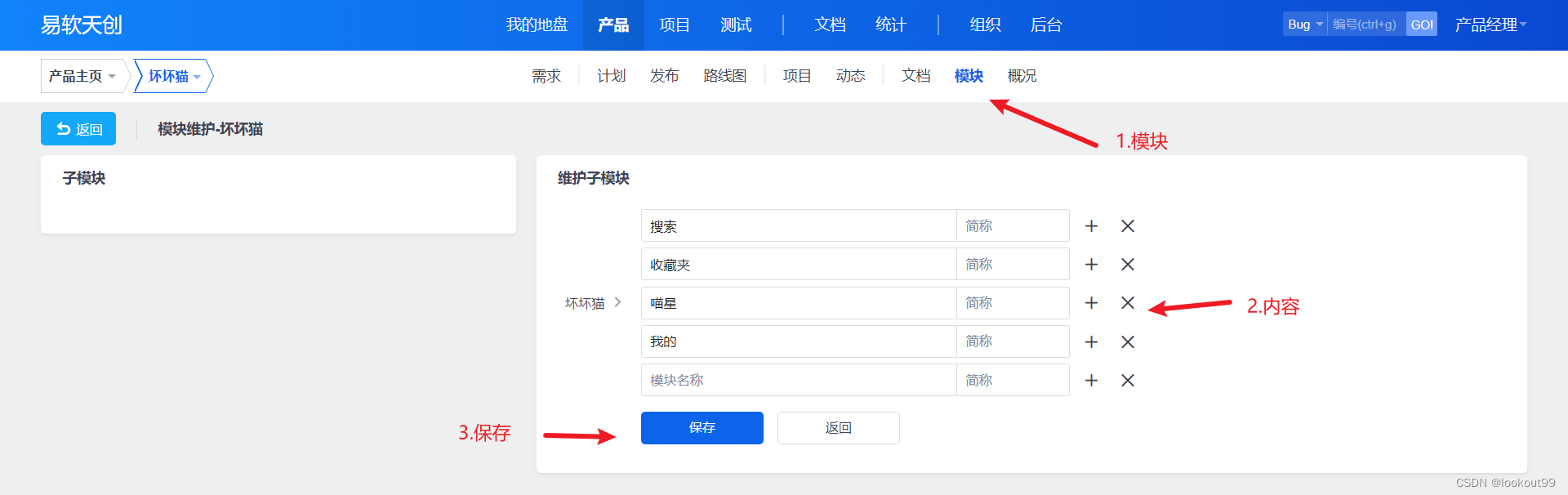The image size is (1568, 495).
Task: Switch to 文档 in the product sub-menu
Action: click(915, 76)
